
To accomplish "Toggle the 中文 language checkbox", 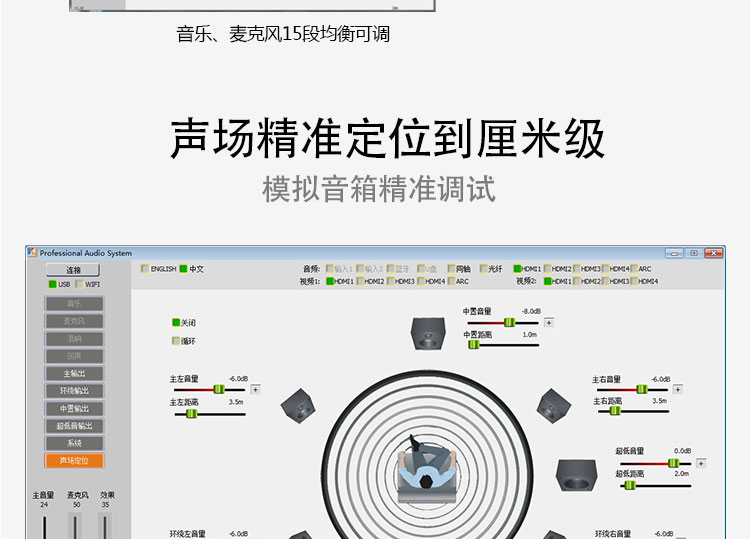I will pos(184,269).
